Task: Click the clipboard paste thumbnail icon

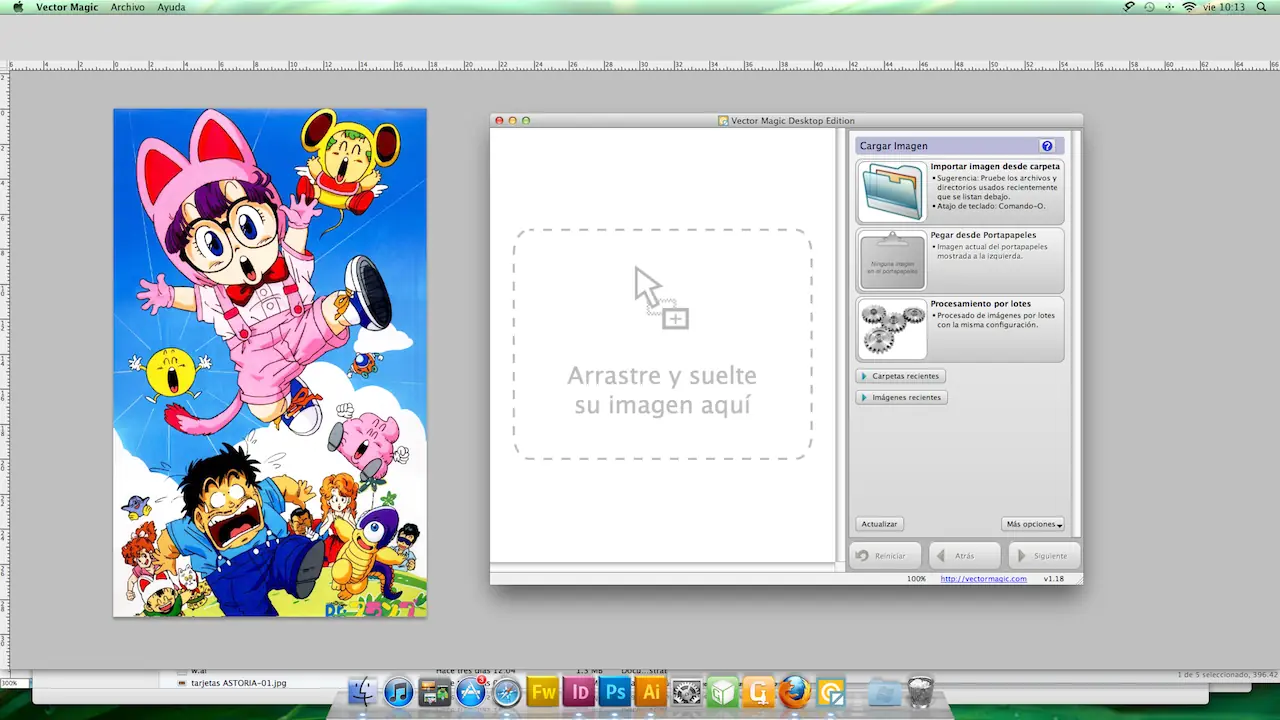Action: click(x=892, y=260)
